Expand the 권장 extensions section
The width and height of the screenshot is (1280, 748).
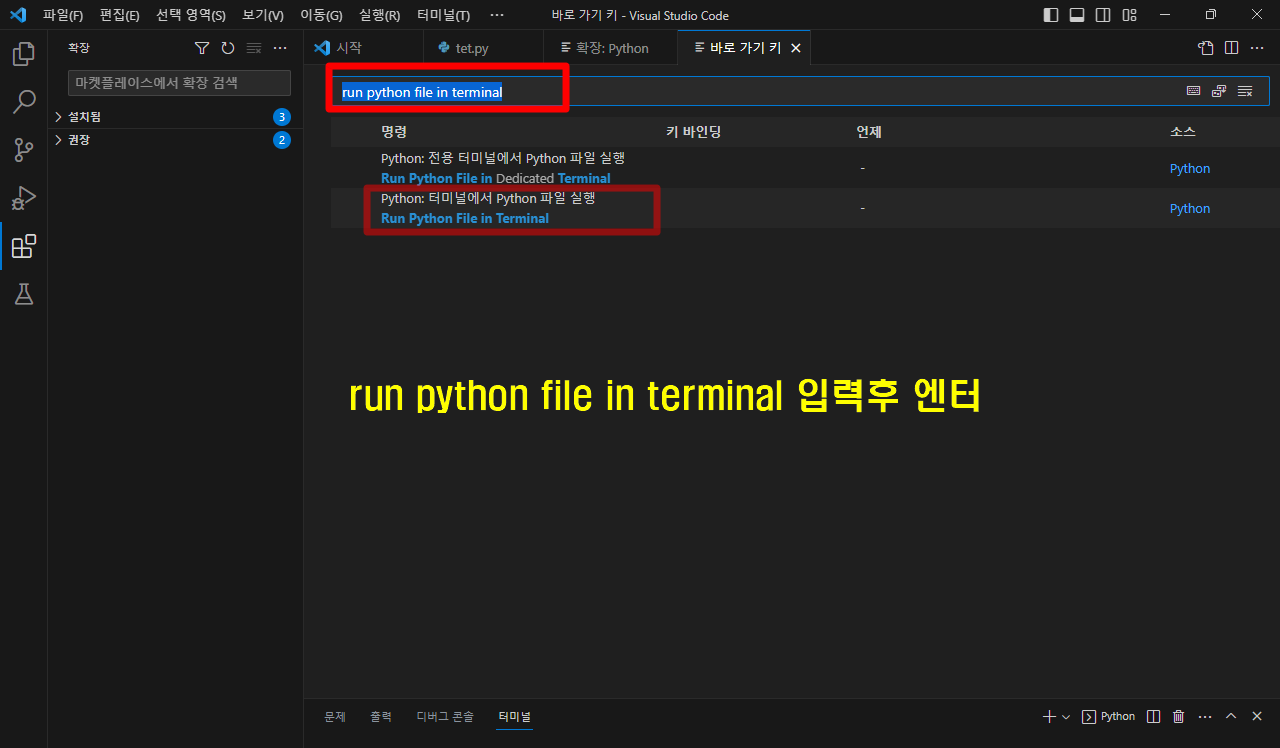tap(75, 140)
